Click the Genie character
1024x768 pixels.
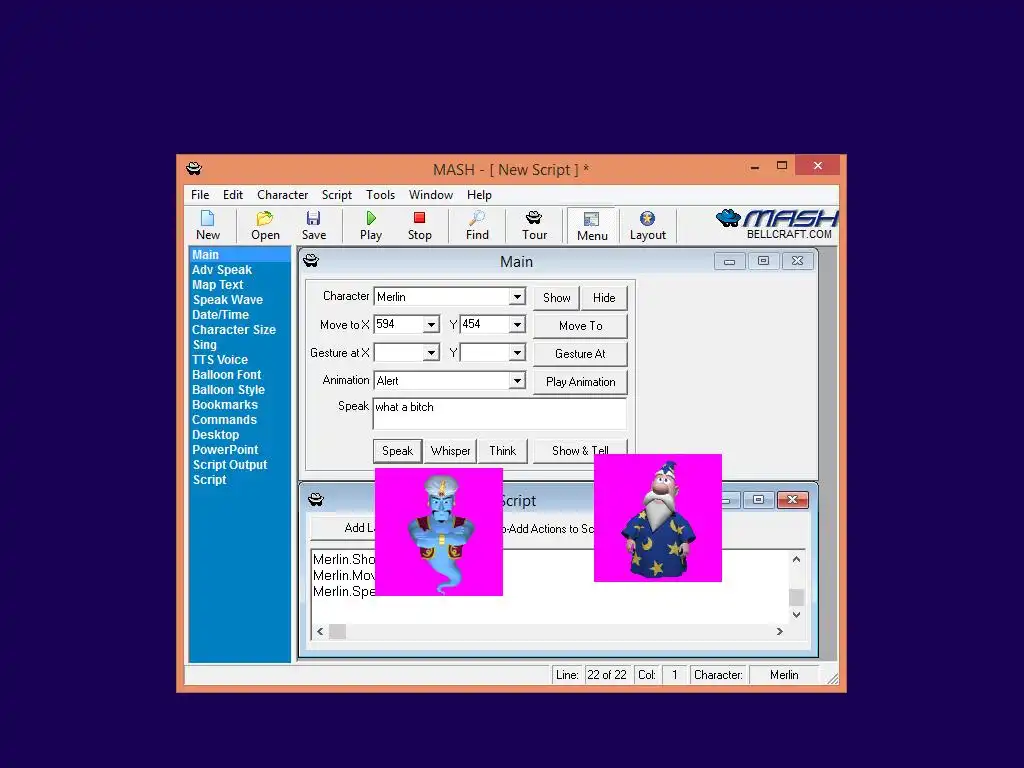pyautogui.click(x=439, y=532)
